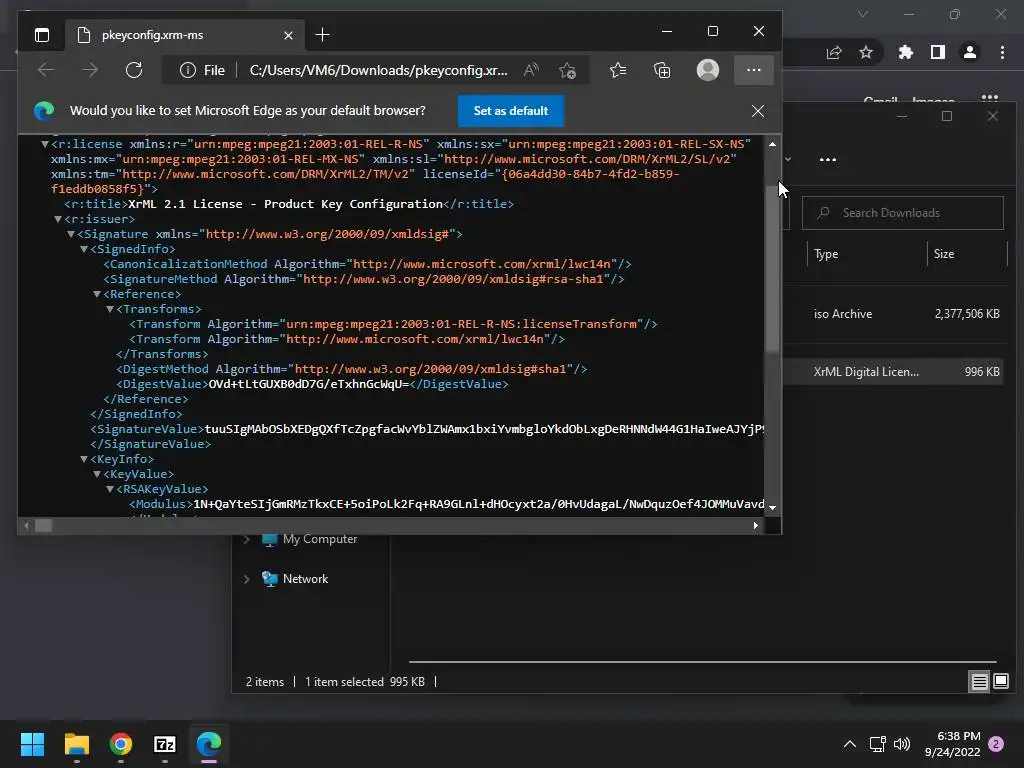Activate Read aloud in Edge

[532, 70]
